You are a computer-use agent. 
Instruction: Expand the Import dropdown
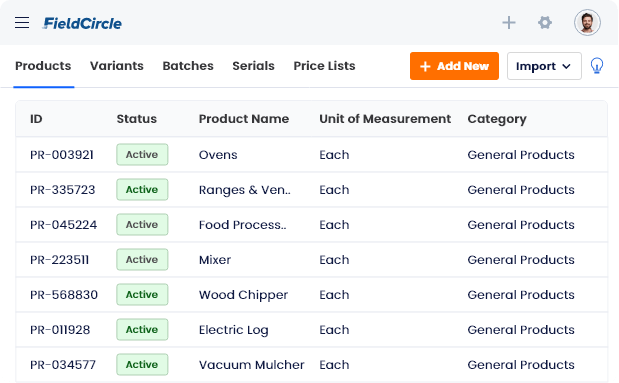[x=544, y=66]
